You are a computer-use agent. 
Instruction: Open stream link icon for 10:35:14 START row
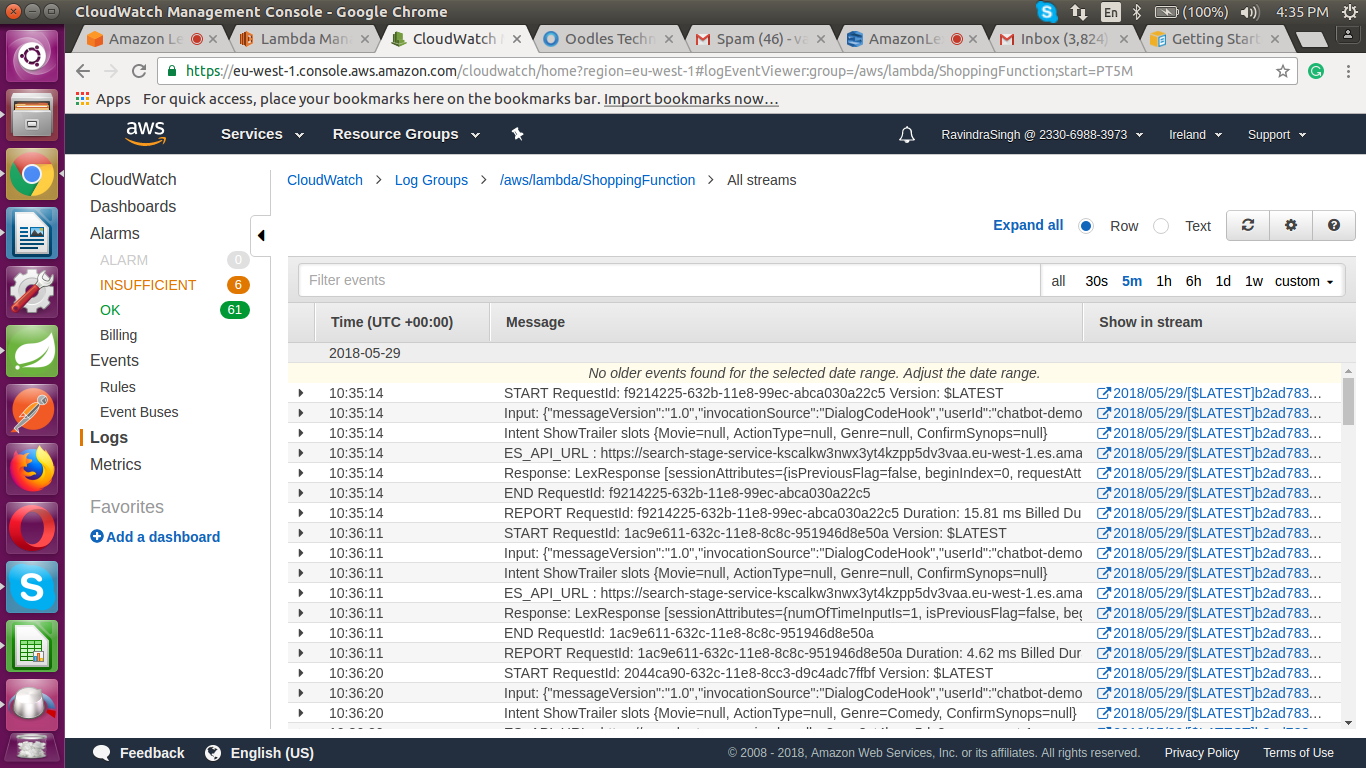(x=1104, y=393)
